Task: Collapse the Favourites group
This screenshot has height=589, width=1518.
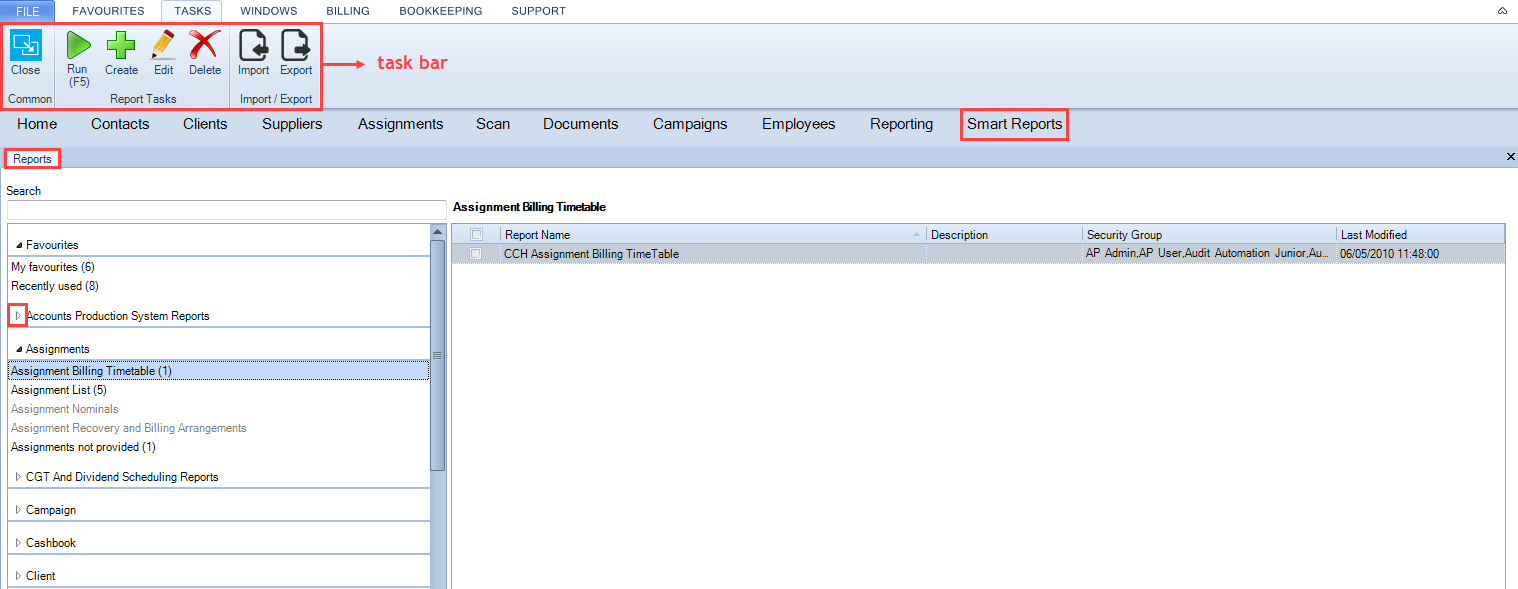Action: click(x=19, y=245)
